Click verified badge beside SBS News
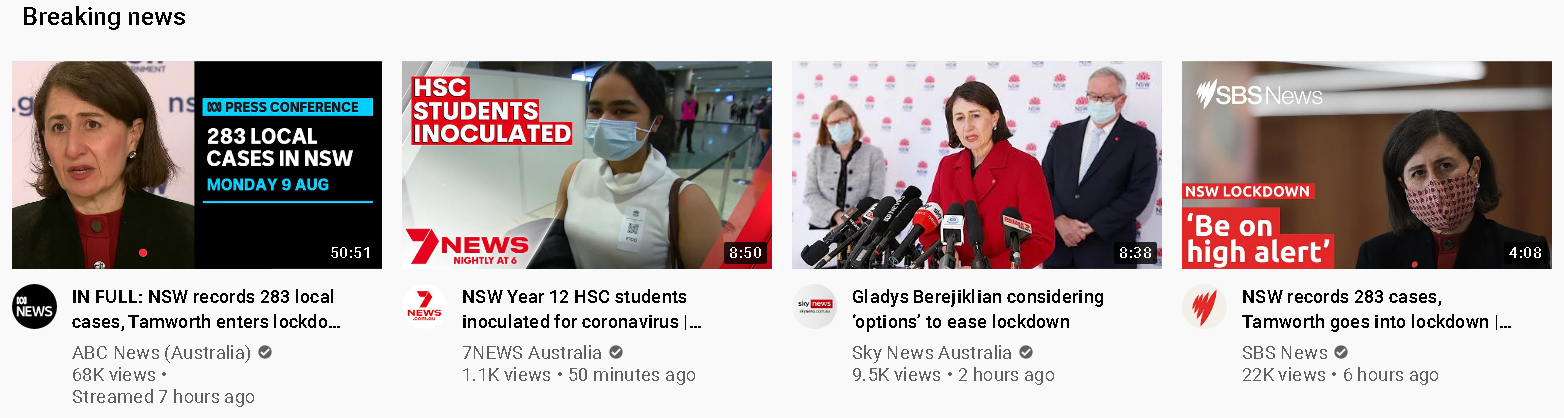The width and height of the screenshot is (1564, 418). coord(1341,353)
